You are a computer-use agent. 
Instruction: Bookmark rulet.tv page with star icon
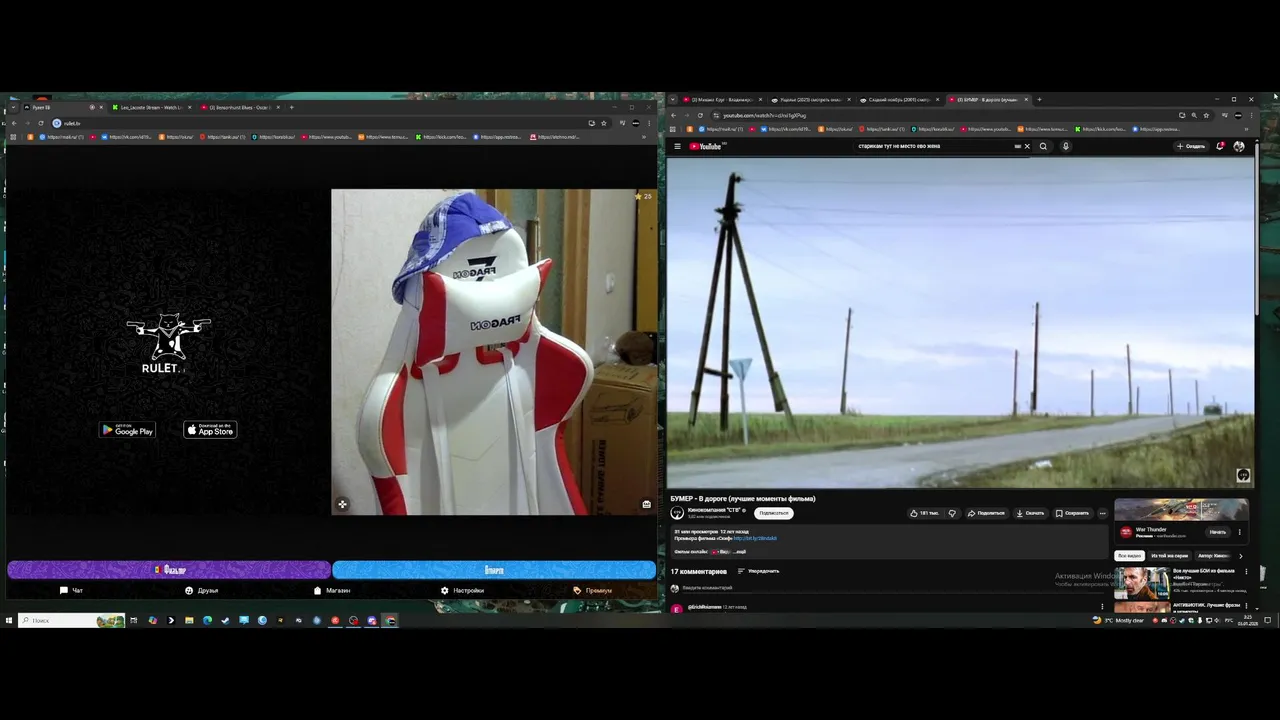pos(603,123)
